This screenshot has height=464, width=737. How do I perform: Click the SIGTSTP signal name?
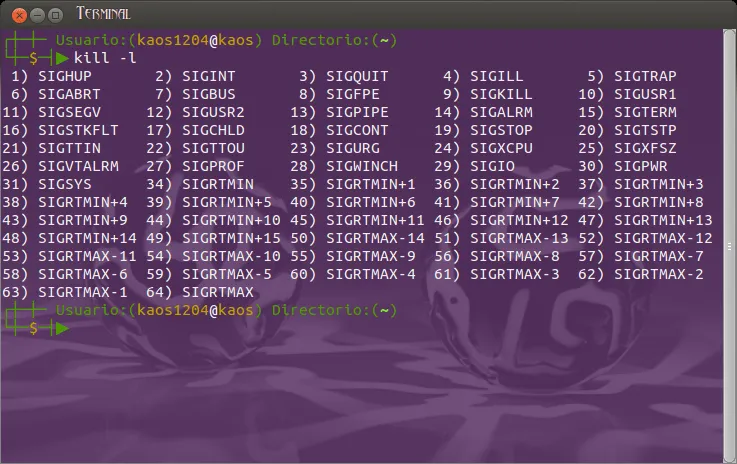645,130
